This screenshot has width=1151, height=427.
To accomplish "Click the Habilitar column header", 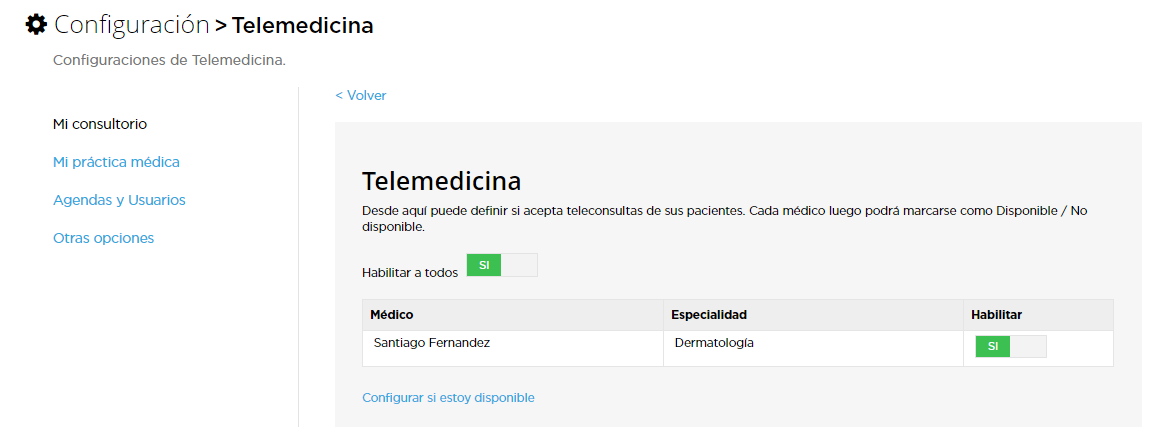I will (996, 315).
